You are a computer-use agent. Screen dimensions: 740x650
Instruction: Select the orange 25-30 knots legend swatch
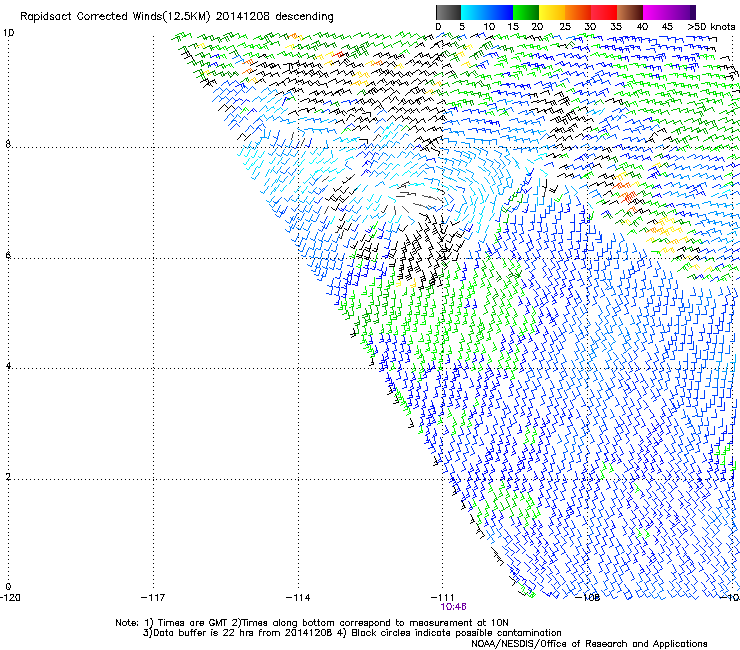(x=578, y=12)
